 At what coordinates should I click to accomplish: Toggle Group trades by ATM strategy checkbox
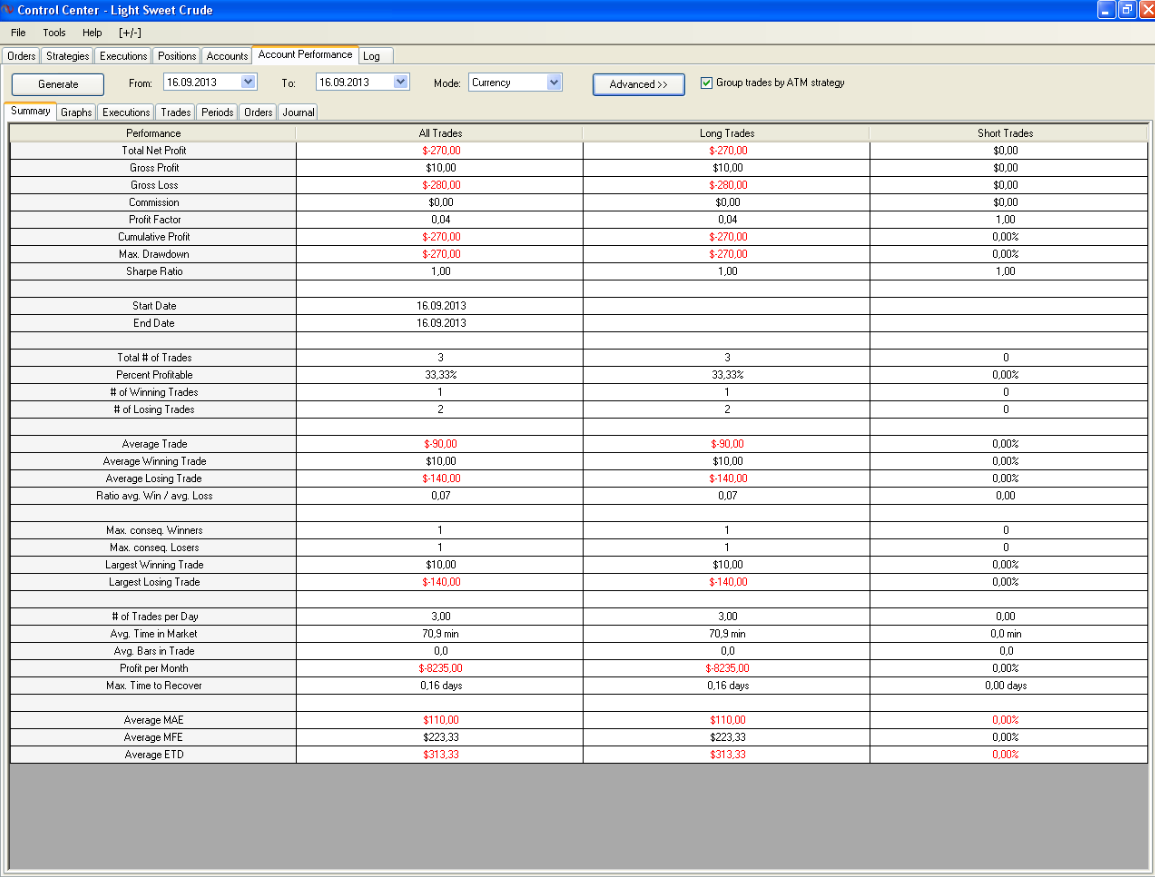(x=706, y=82)
